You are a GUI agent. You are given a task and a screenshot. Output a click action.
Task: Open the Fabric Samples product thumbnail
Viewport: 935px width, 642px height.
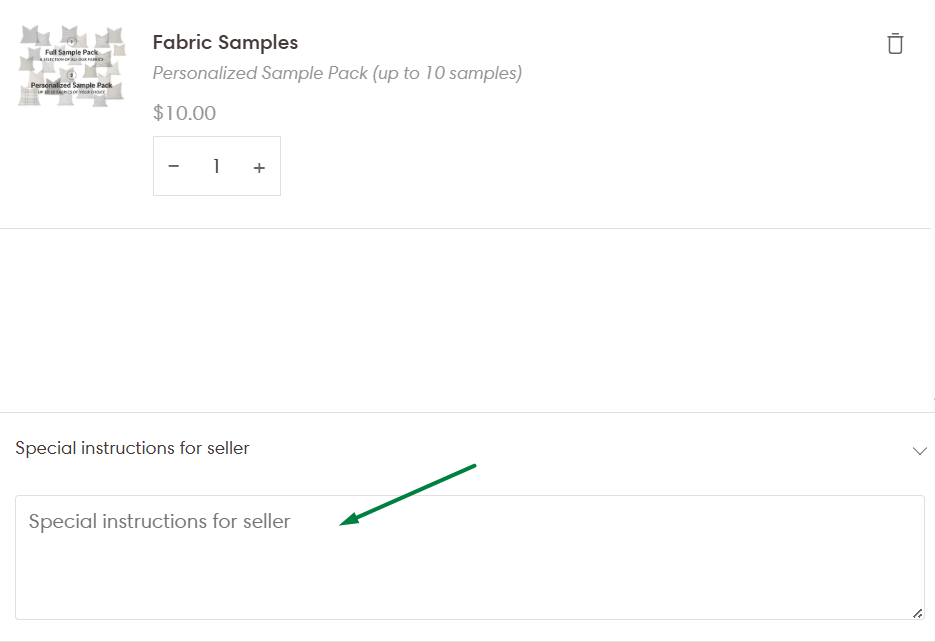coord(71,66)
